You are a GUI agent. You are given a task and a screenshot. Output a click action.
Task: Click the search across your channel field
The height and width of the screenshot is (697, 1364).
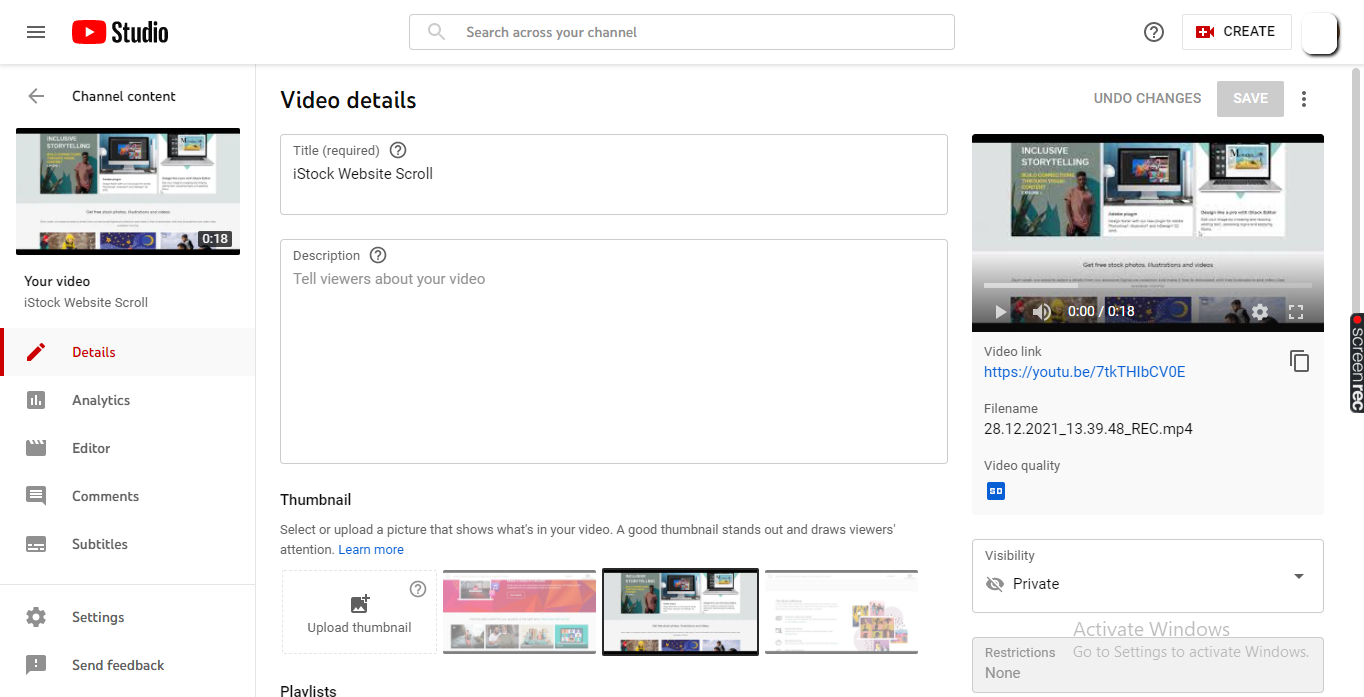click(x=682, y=32)
